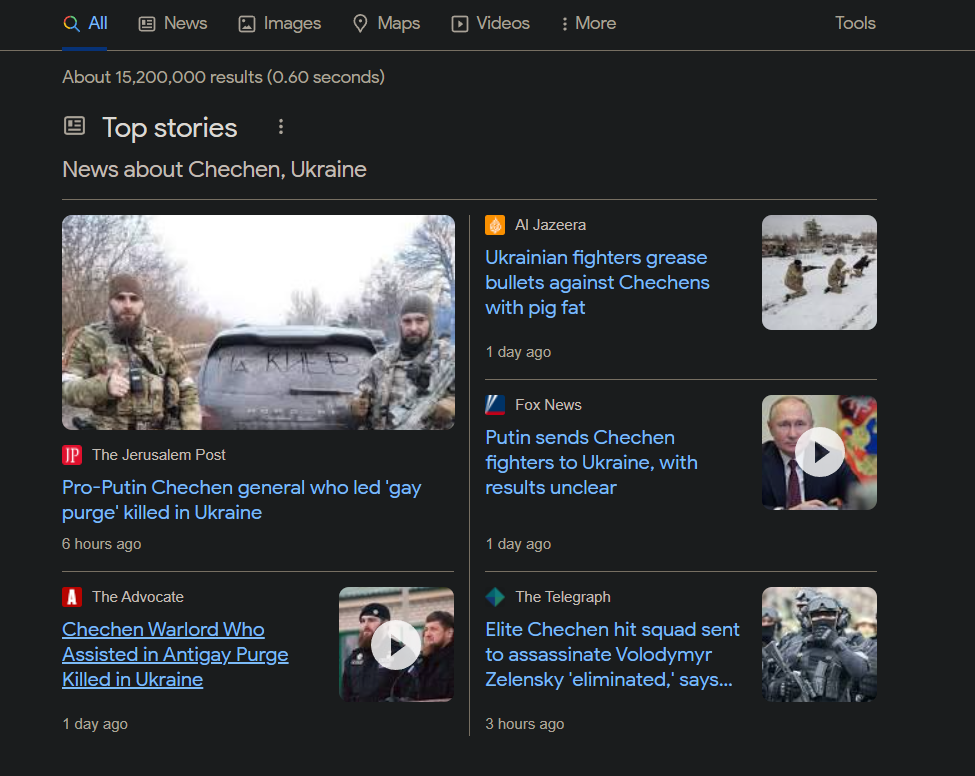This screenshot has height=776, width=975.
Task: Open the Maps tab
Action: point(386,24)
